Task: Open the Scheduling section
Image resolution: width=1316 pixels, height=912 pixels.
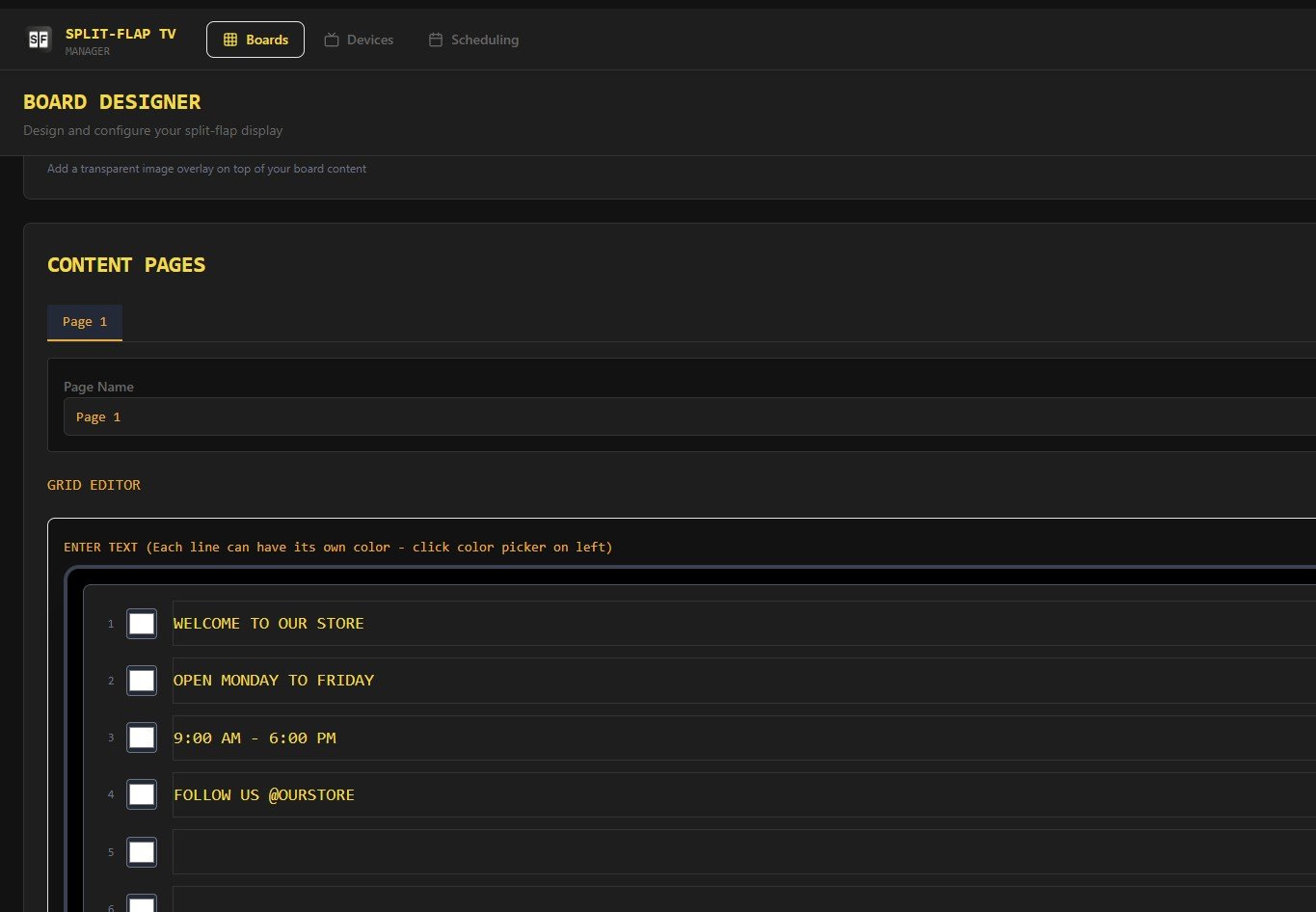Action: point(473,40)
